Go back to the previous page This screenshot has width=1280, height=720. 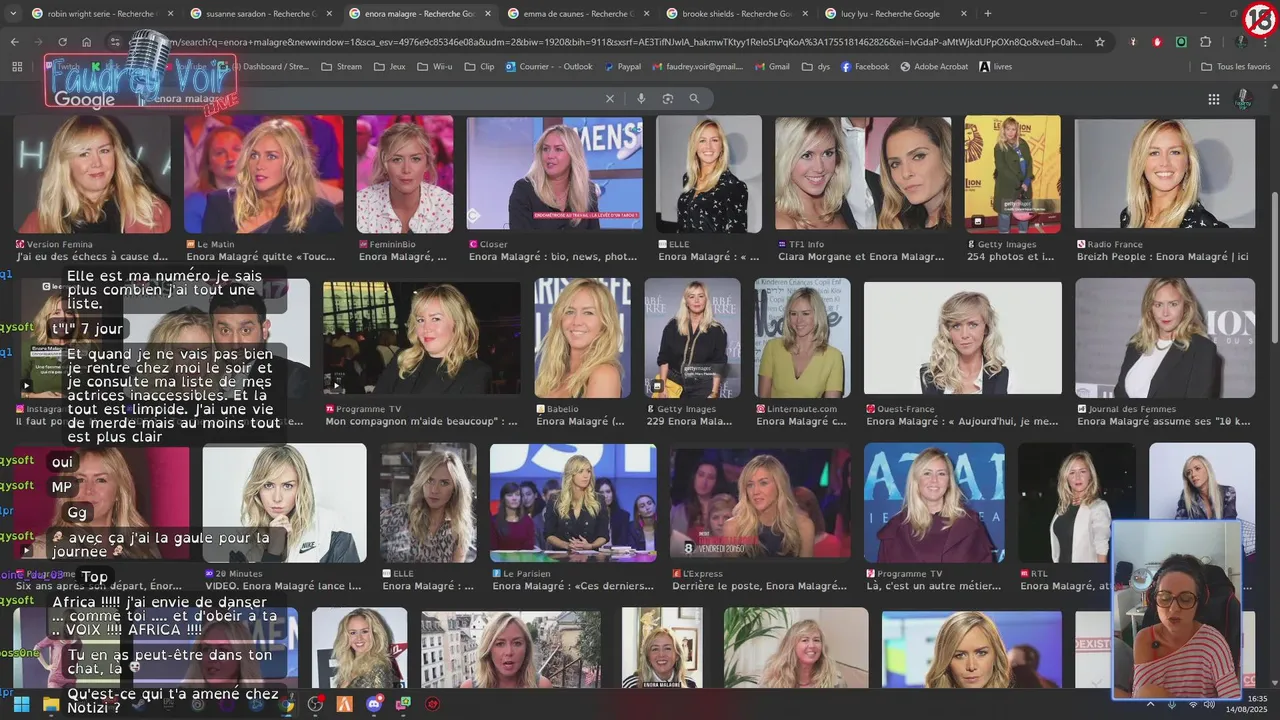coord(14,42)
